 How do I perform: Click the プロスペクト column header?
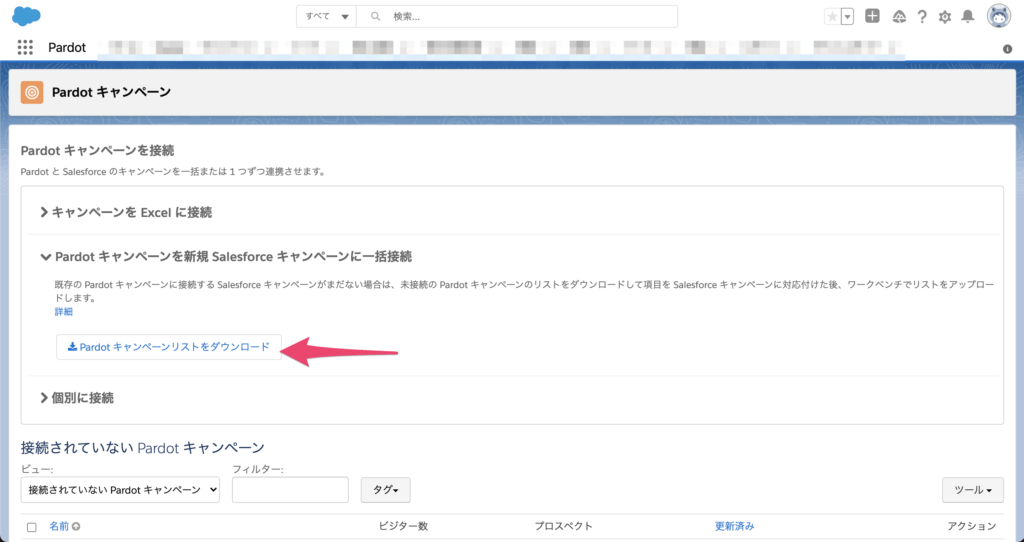[x=564, y=526]
